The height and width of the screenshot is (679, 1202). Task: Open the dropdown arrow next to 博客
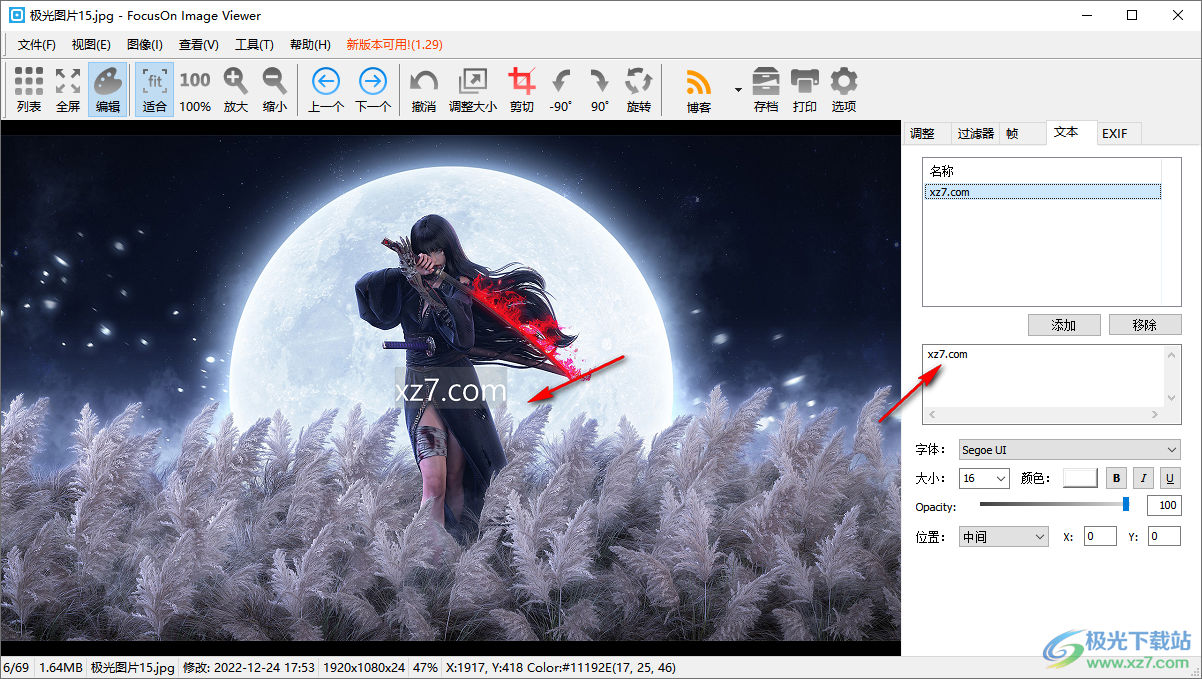click(738, 90)
